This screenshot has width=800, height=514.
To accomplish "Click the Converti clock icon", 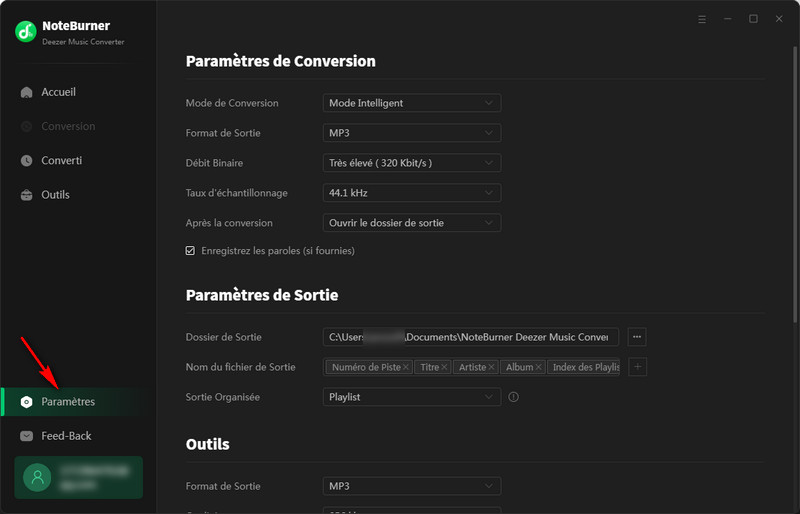I will point(27,161).
